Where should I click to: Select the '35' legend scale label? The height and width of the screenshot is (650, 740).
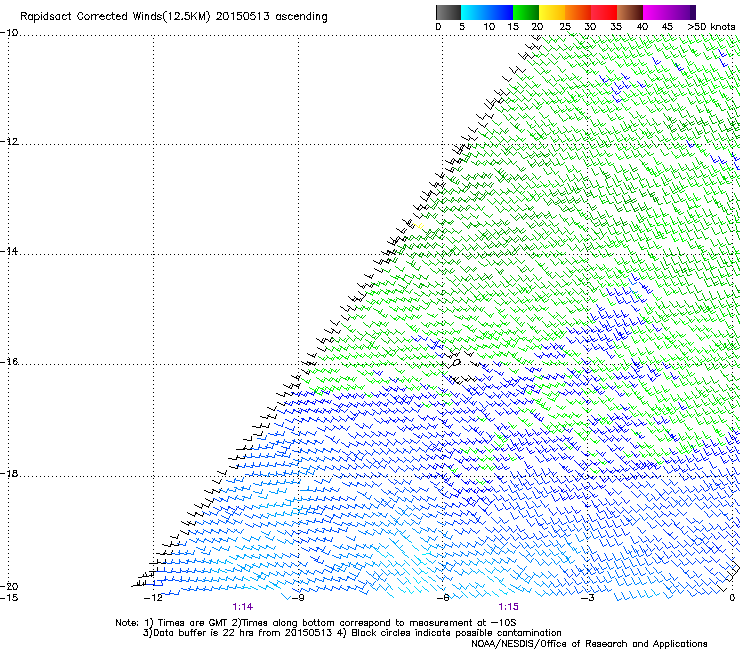616,27
